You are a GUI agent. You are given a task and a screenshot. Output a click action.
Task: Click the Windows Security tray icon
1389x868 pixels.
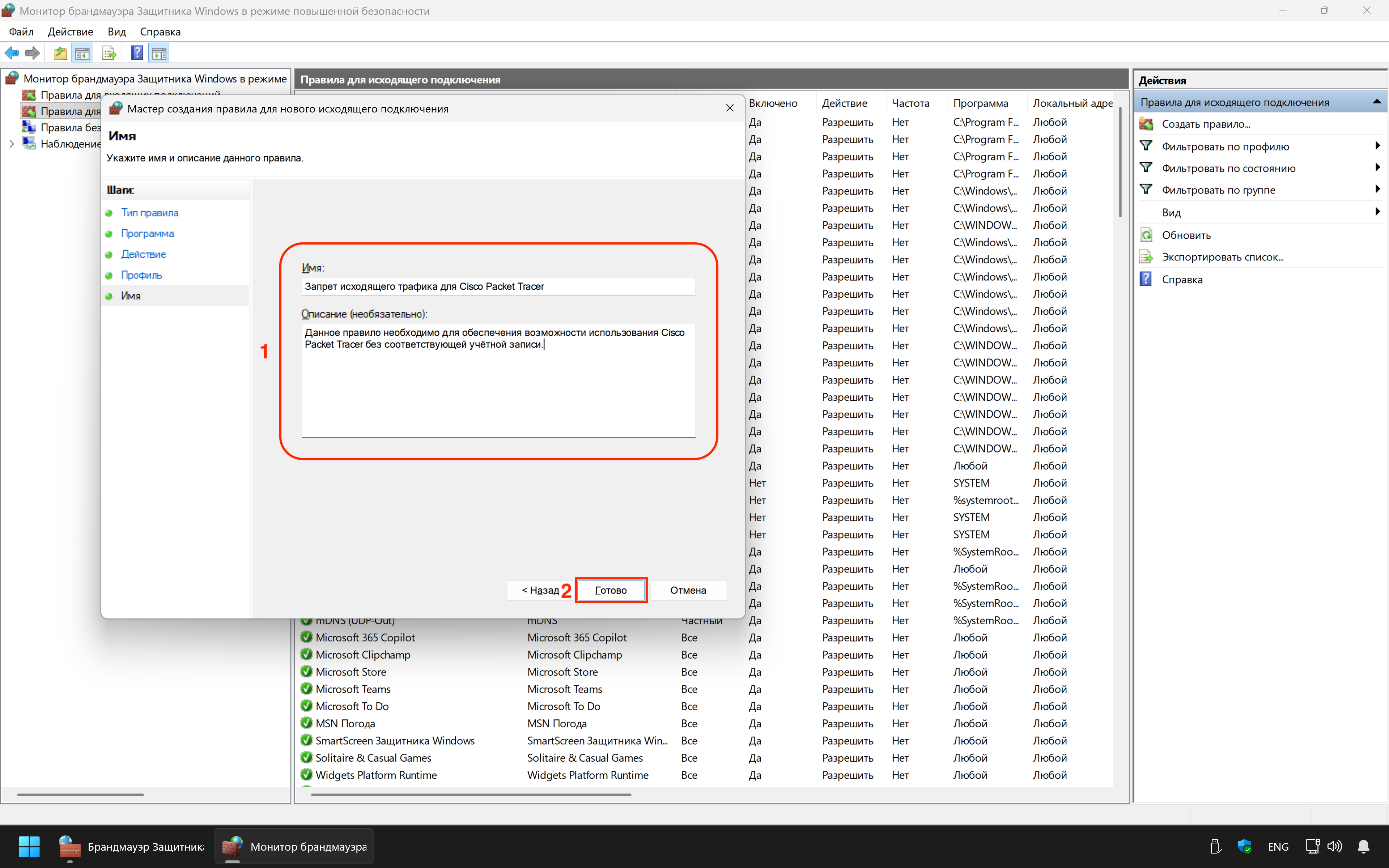click(1244, 846)
